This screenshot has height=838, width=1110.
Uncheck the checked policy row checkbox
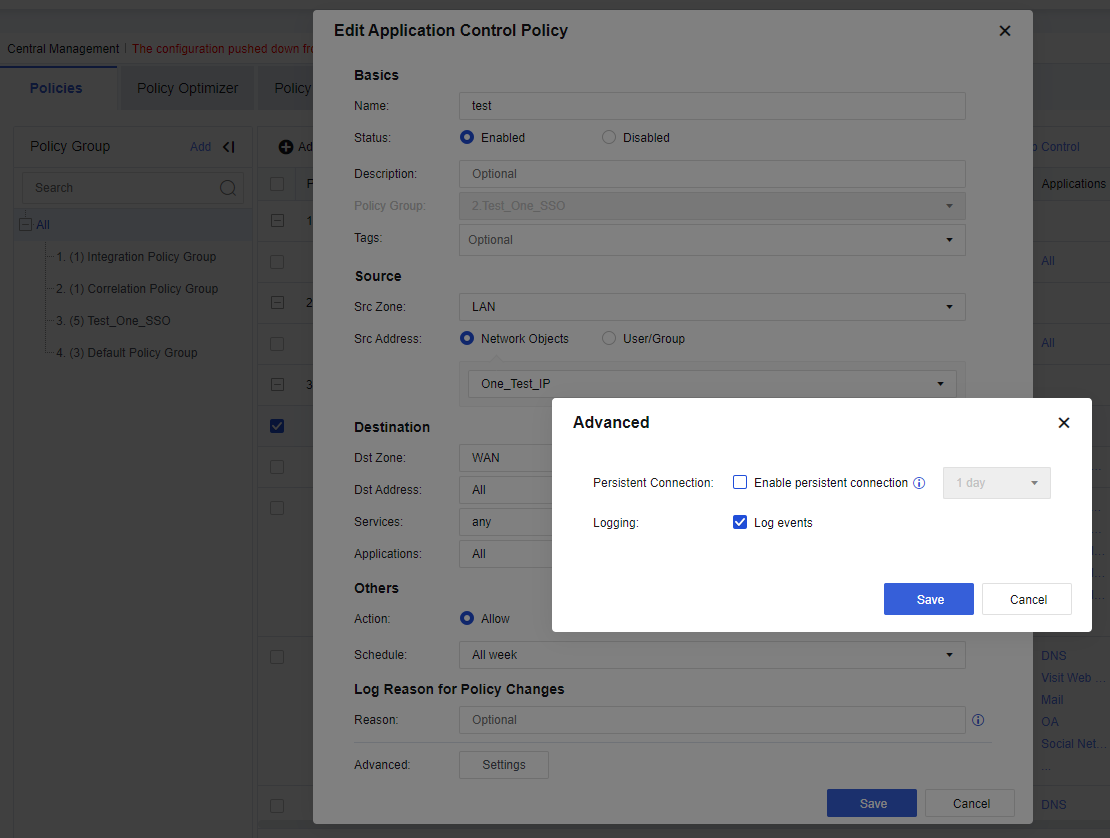pos(277,426)
